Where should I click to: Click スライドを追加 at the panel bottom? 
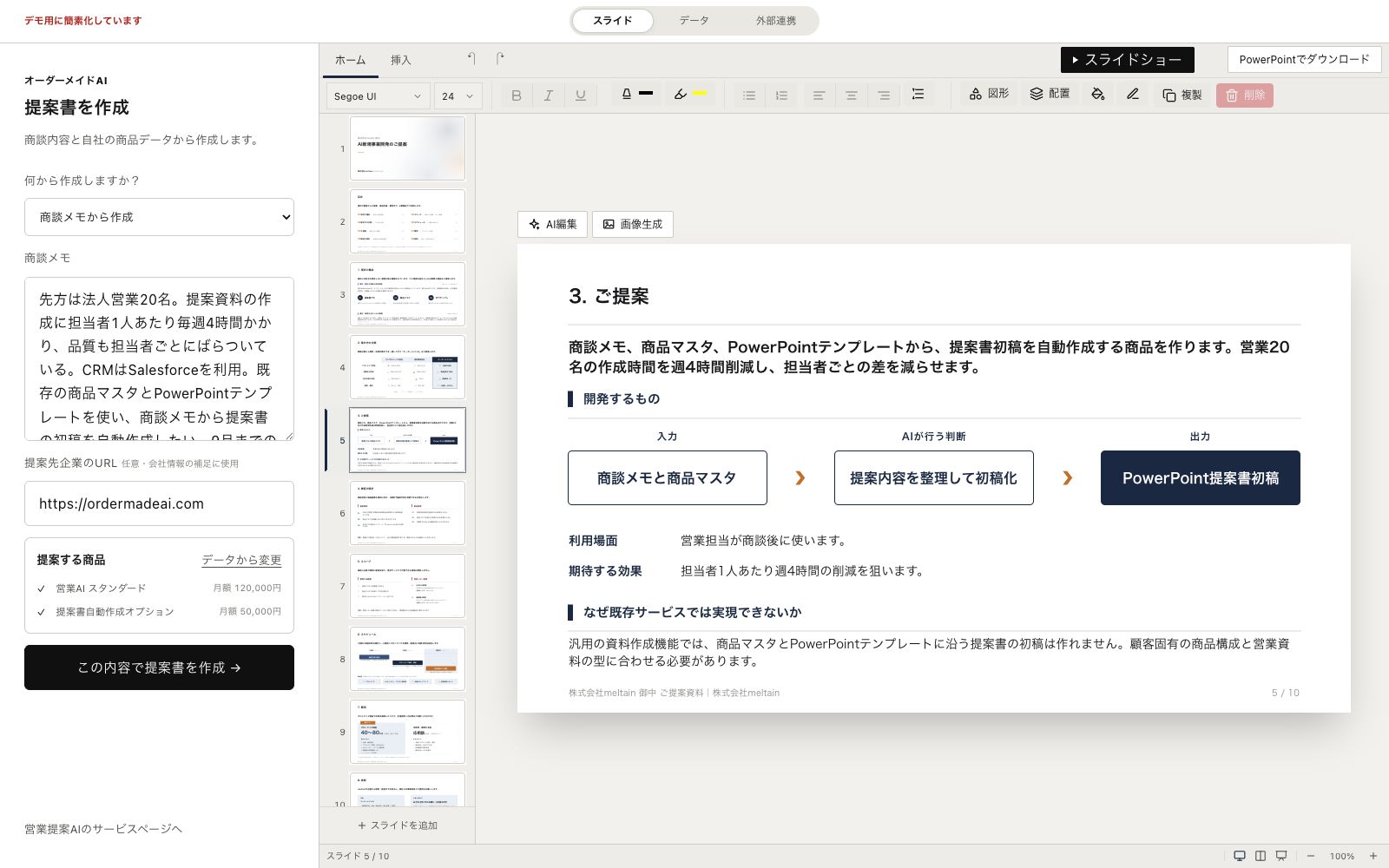click(x=398, y=825)
